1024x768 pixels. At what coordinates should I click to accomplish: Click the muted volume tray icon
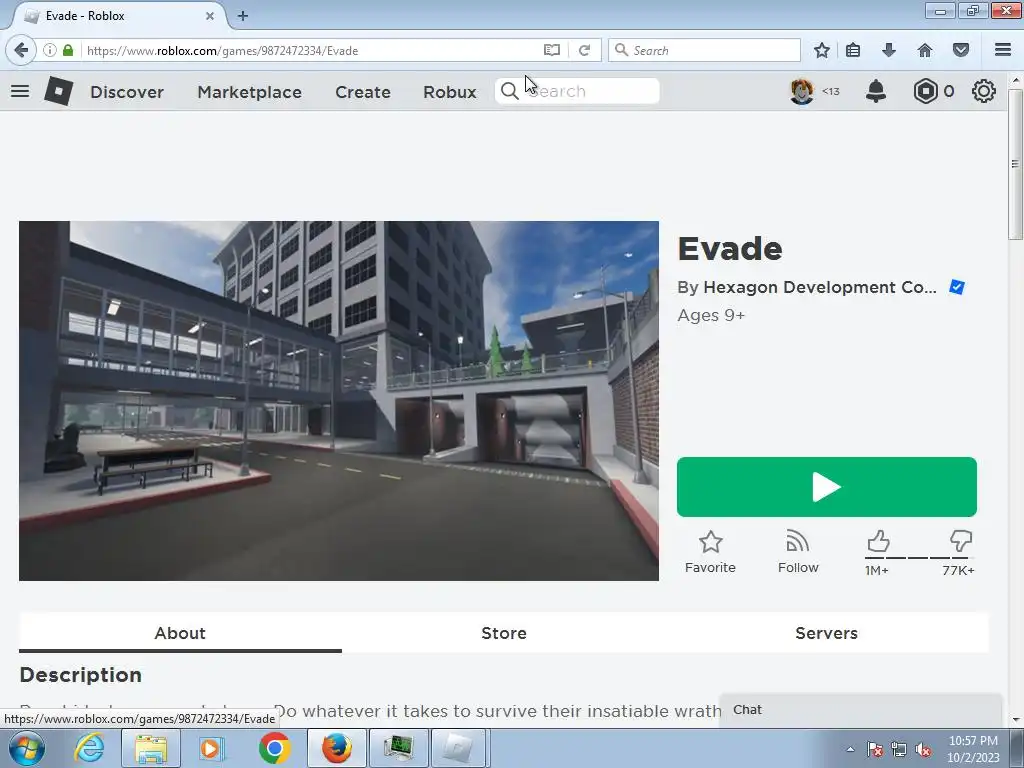(x=923, y=750)
